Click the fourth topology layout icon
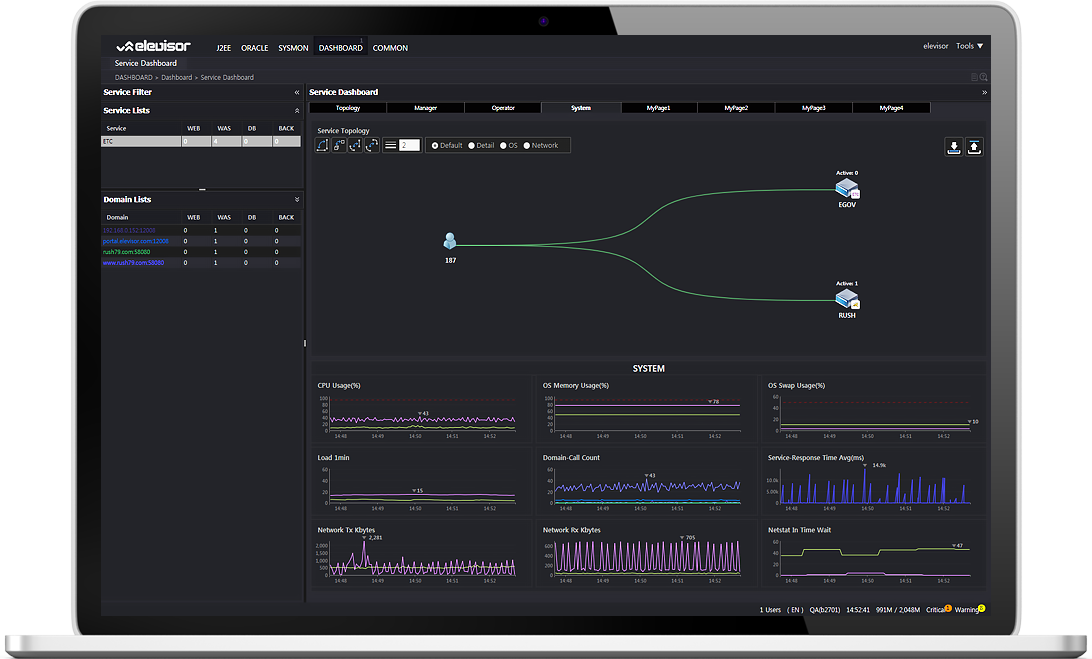Screen dimensions: 1092x659 tap(372, 145)
